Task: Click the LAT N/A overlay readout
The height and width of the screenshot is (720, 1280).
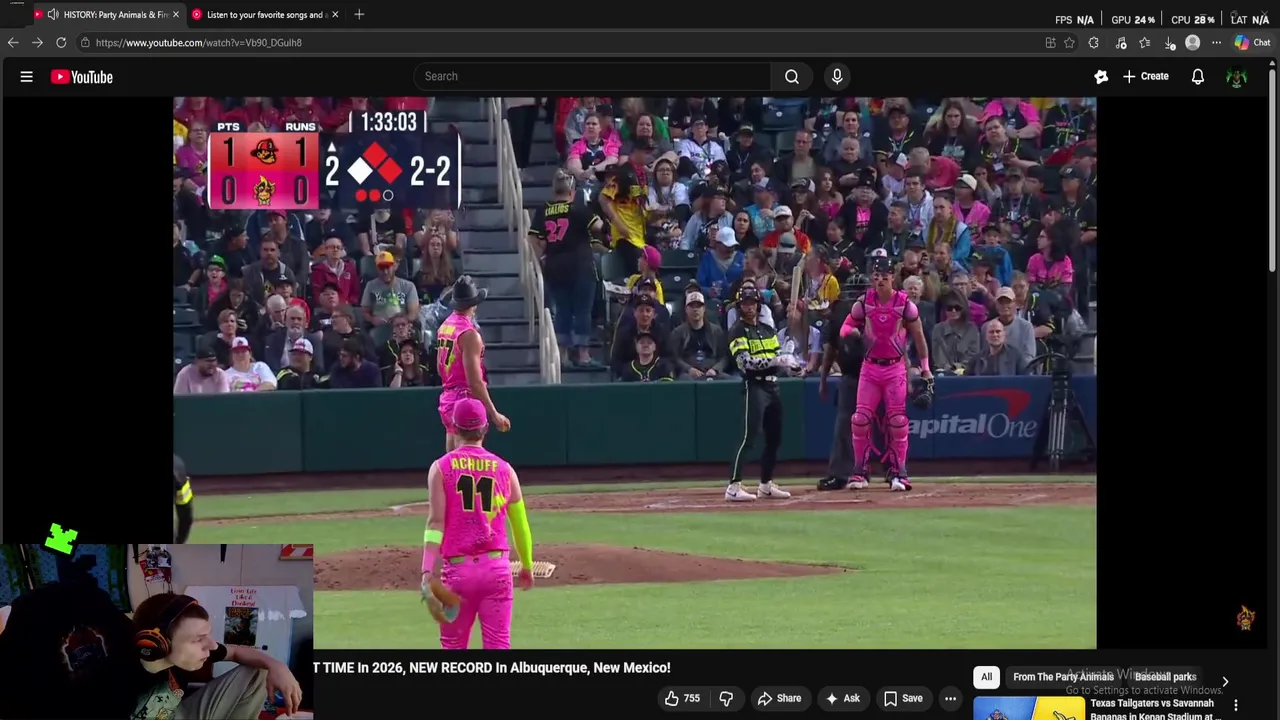Action: [x=1250, y=20]
